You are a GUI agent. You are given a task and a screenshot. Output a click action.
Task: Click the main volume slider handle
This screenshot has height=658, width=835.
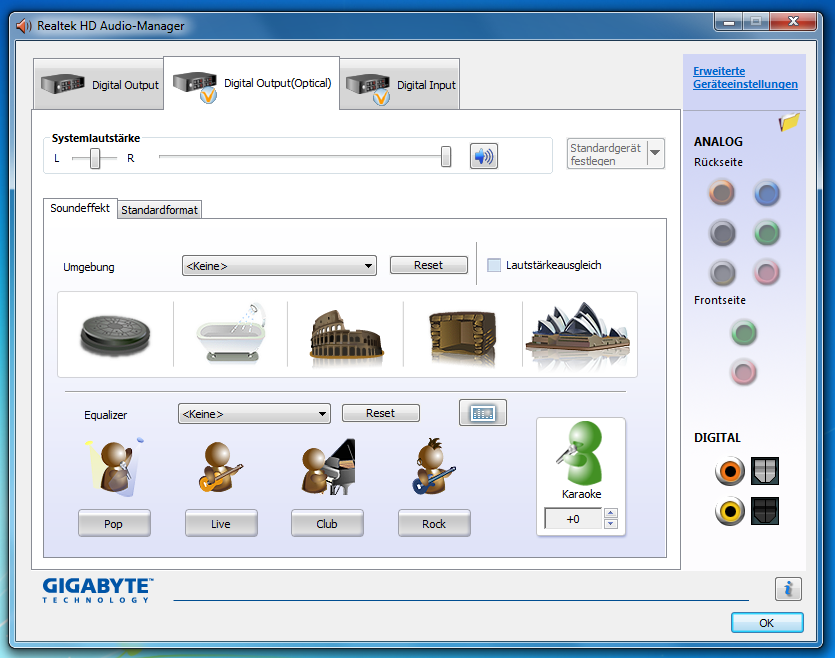coord(446,157)
